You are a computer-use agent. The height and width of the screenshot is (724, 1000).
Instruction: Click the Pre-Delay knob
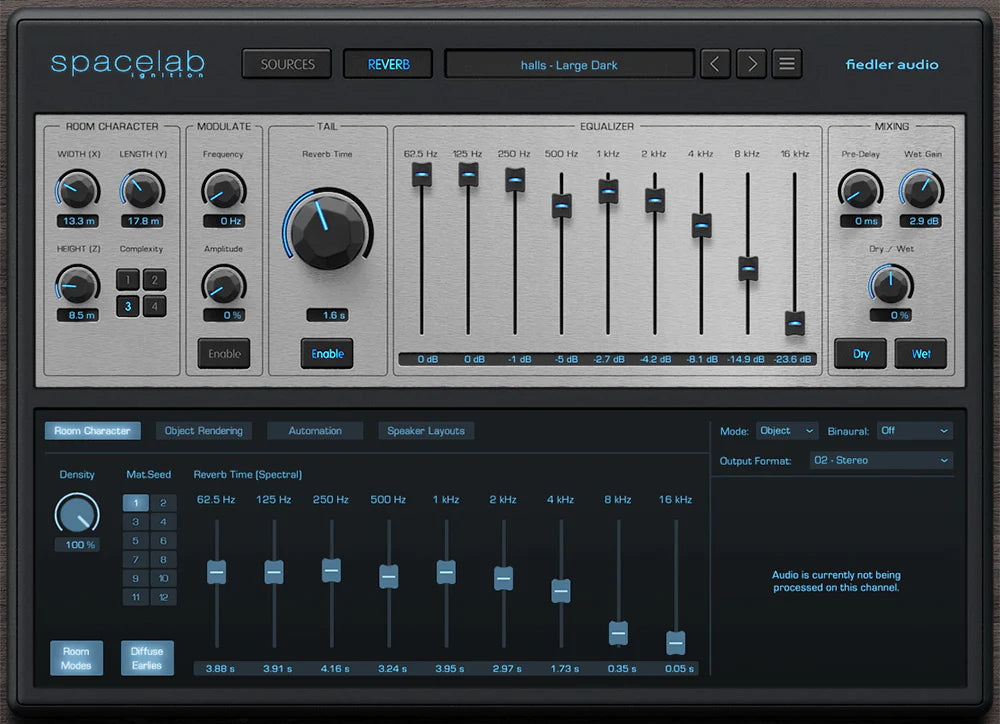tap(860, 189)
